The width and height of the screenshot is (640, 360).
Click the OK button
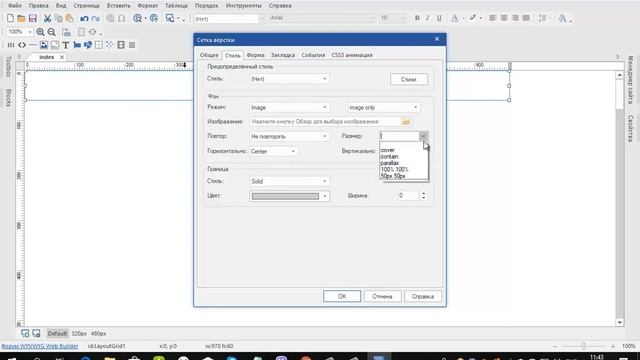point(342,296)
